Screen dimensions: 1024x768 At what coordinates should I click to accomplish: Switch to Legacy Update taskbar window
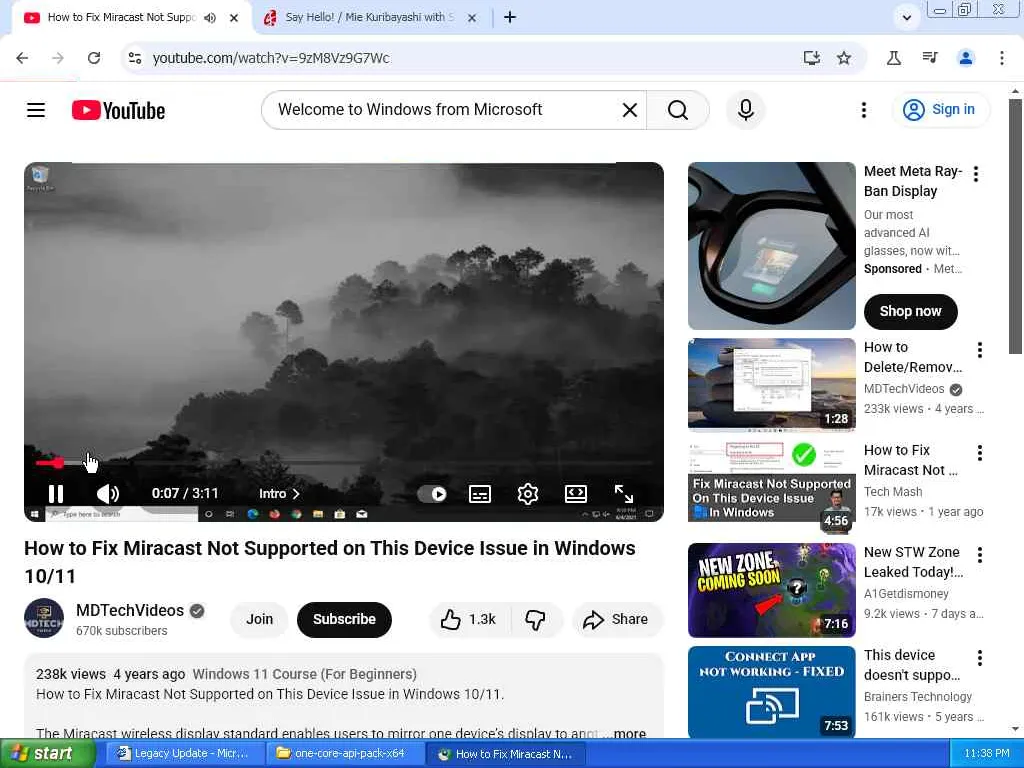[x=185, y=754]
